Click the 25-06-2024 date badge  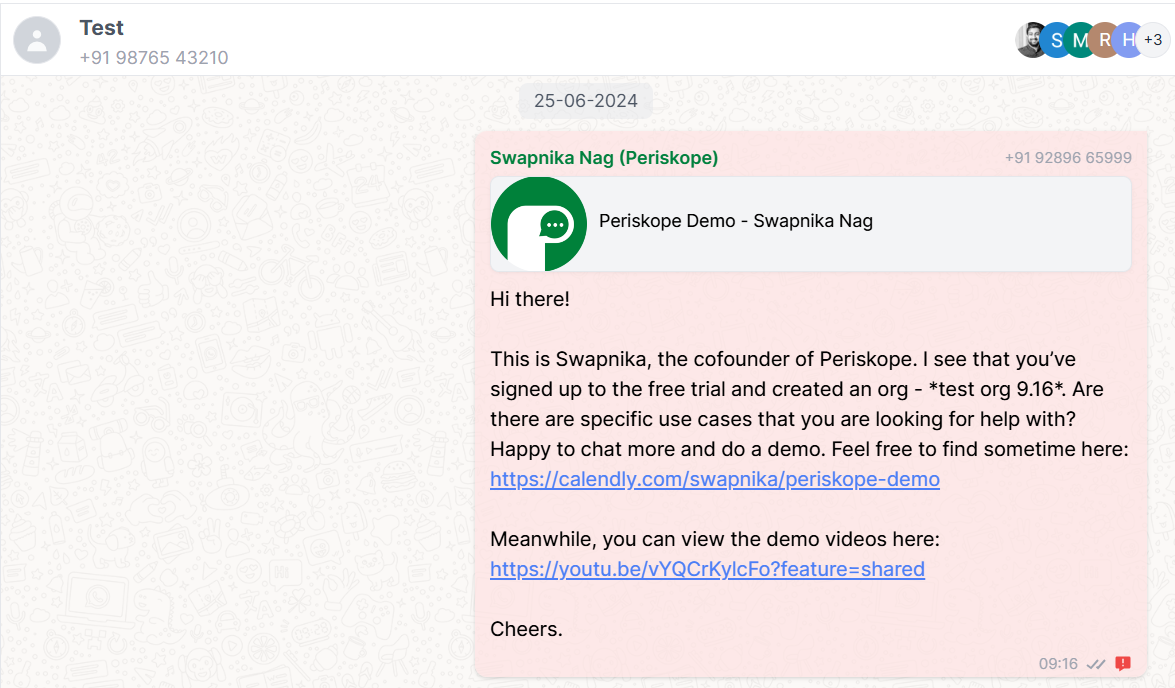point(586,100)
